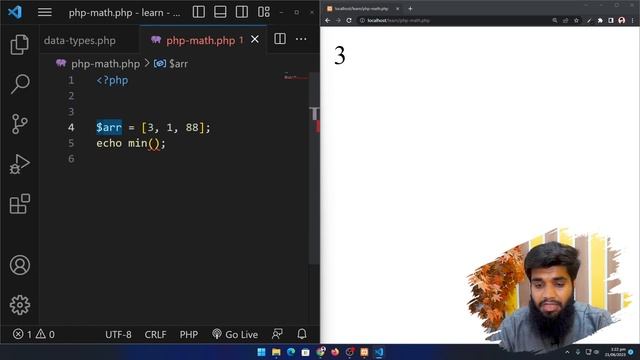Split the editor to the right
The height and width of the screenshot is (360, 640).
[x=280, y=39]
